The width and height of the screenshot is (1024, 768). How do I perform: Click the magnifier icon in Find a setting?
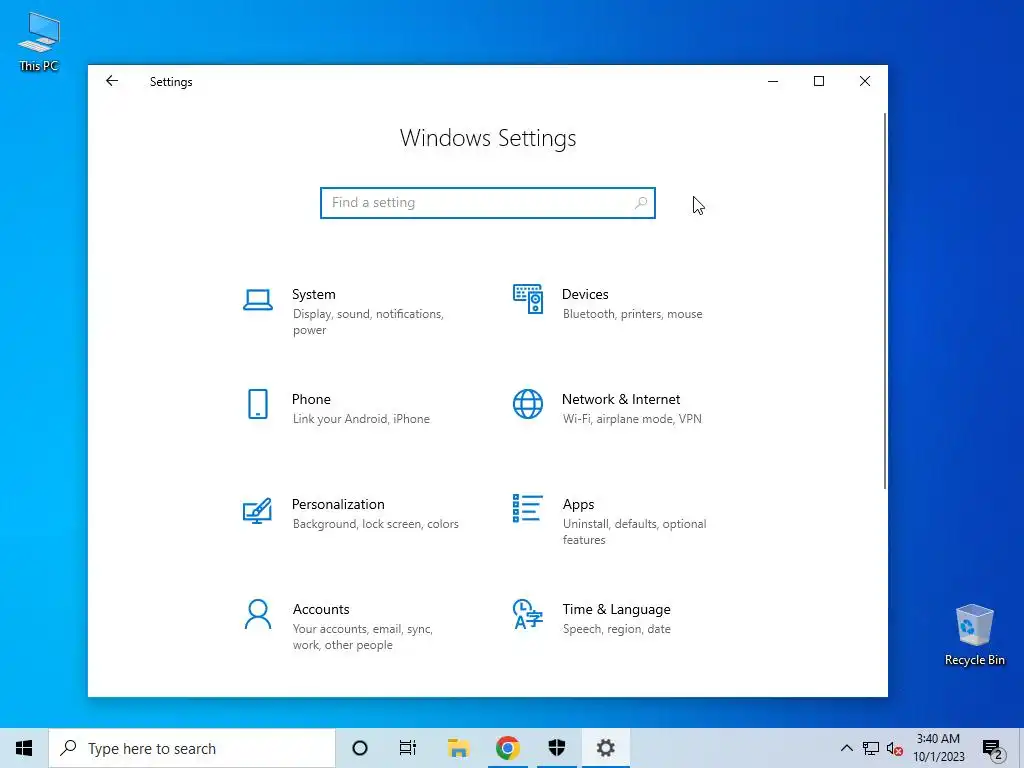[641, 202]
